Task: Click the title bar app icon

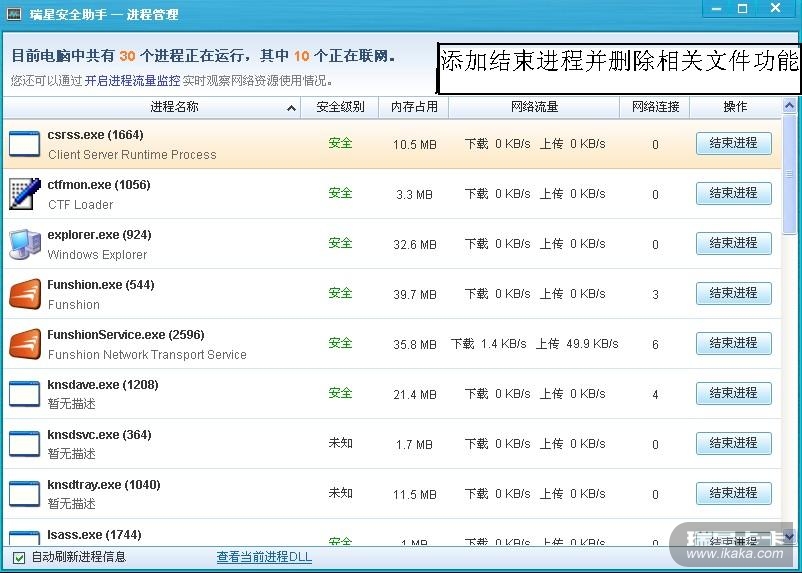Action: [14, 13]
